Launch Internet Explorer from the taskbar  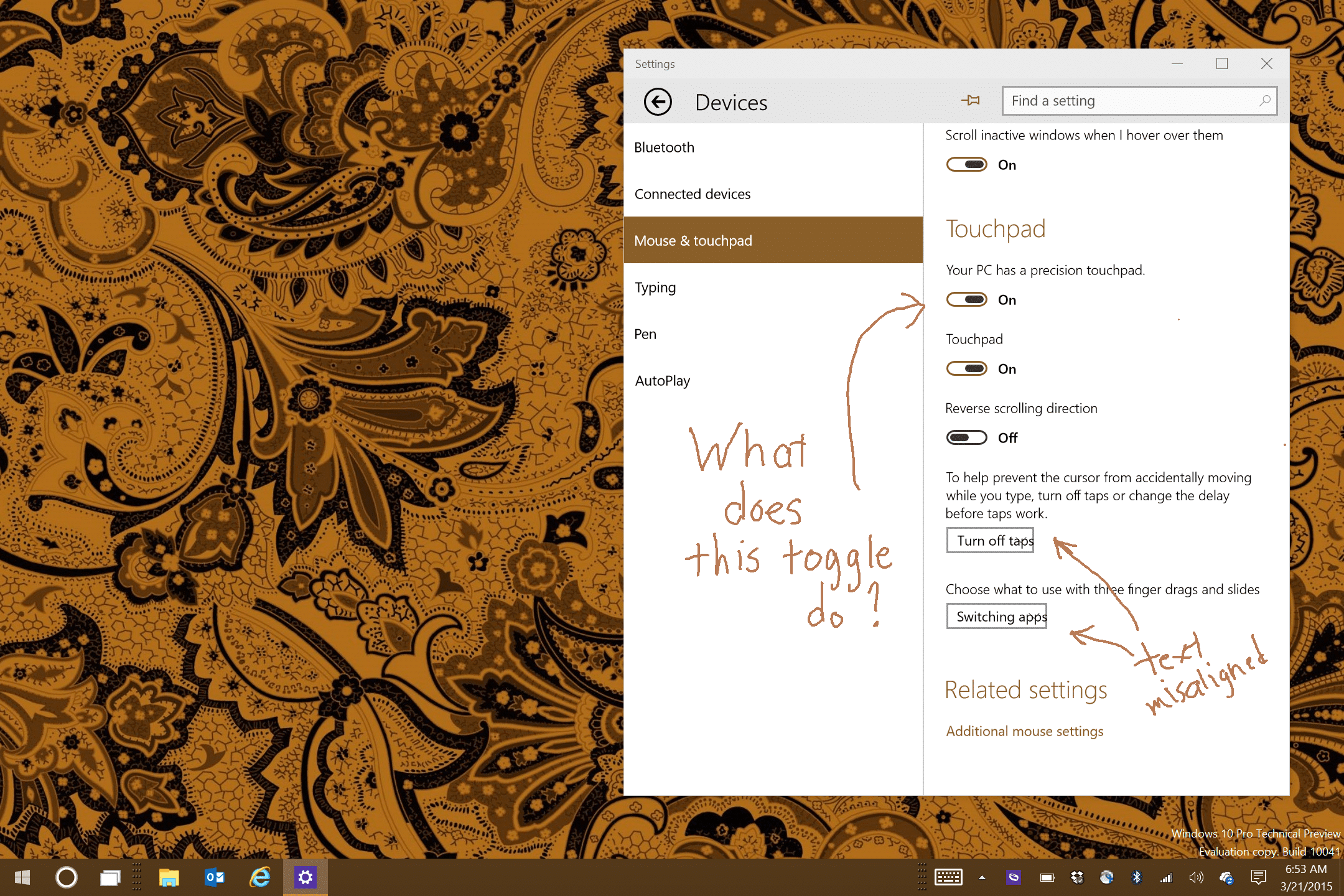pos(260,877)
